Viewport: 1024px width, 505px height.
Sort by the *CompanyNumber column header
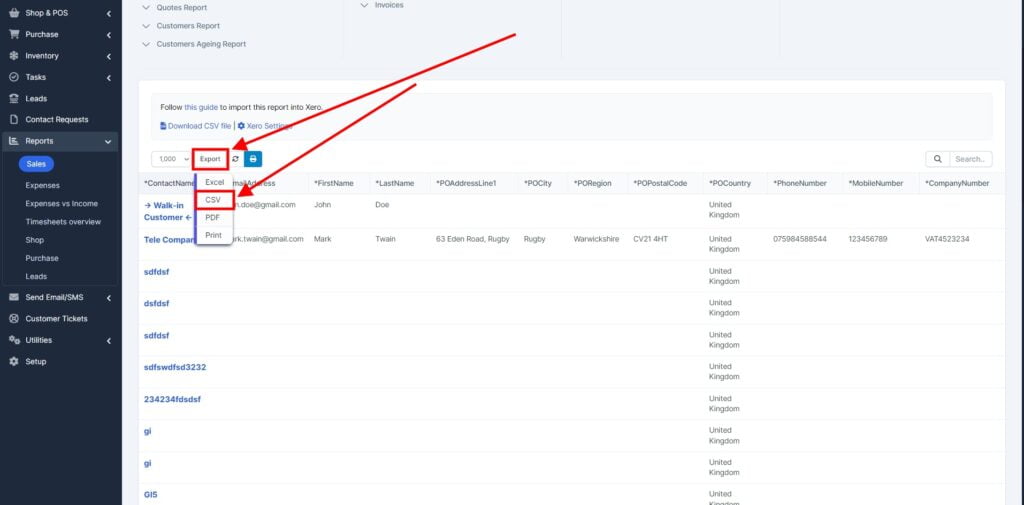pyautogui.click(x=957, y=184)
